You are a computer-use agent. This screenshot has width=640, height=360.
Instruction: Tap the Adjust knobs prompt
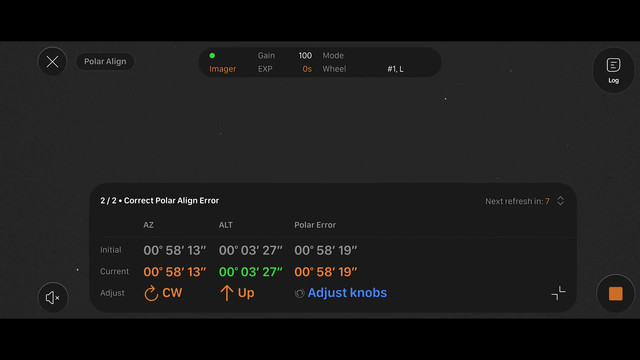(347, 293)
